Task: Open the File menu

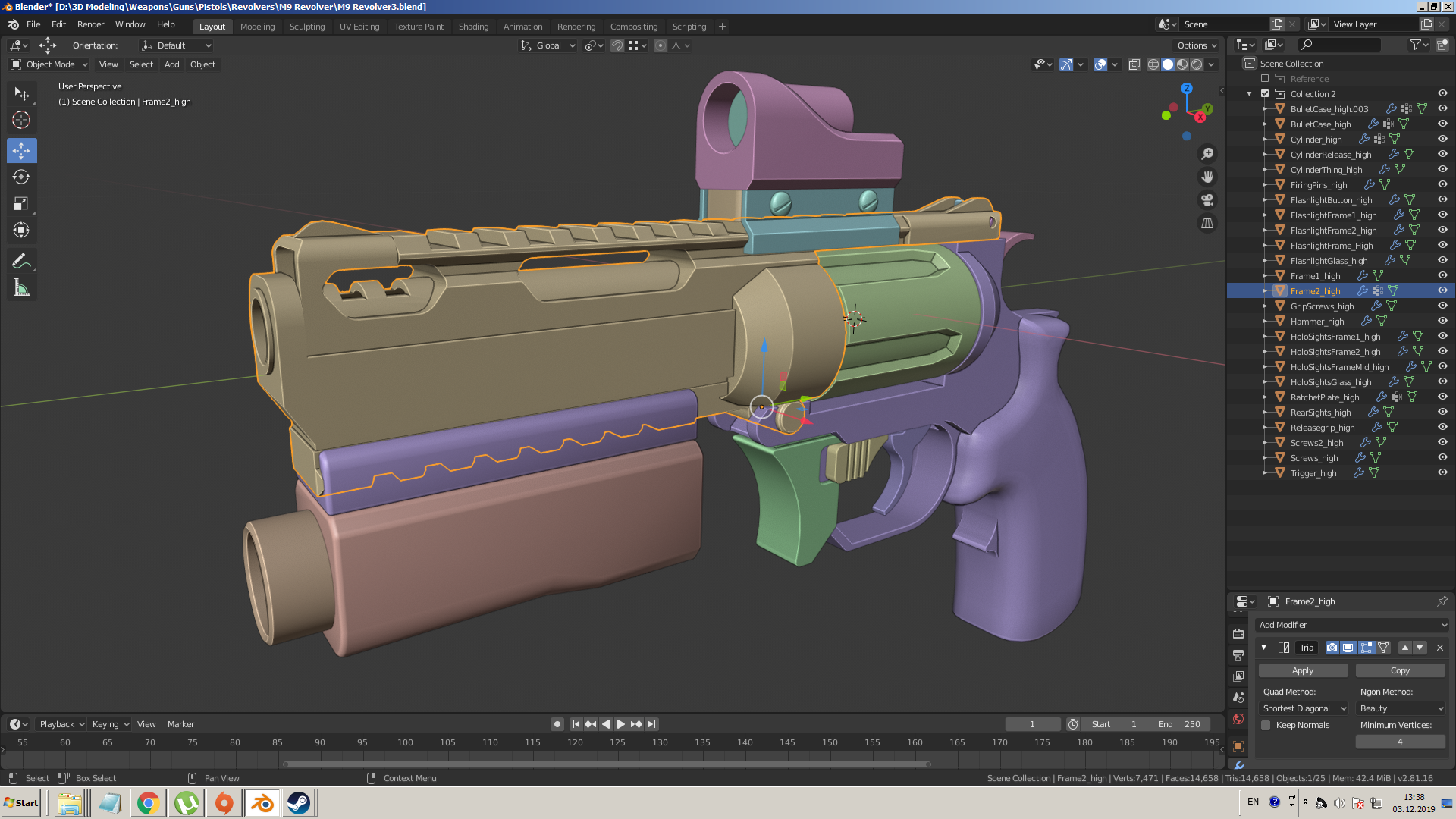Action: click(33, 24)
